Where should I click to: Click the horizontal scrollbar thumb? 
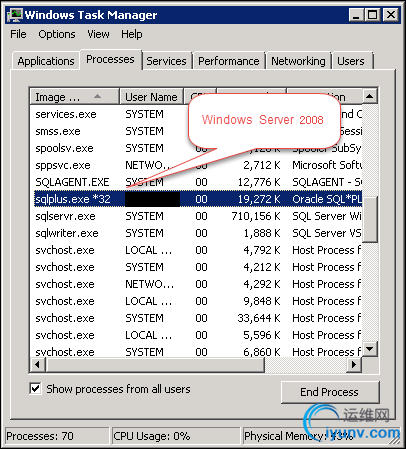(155, 364)
